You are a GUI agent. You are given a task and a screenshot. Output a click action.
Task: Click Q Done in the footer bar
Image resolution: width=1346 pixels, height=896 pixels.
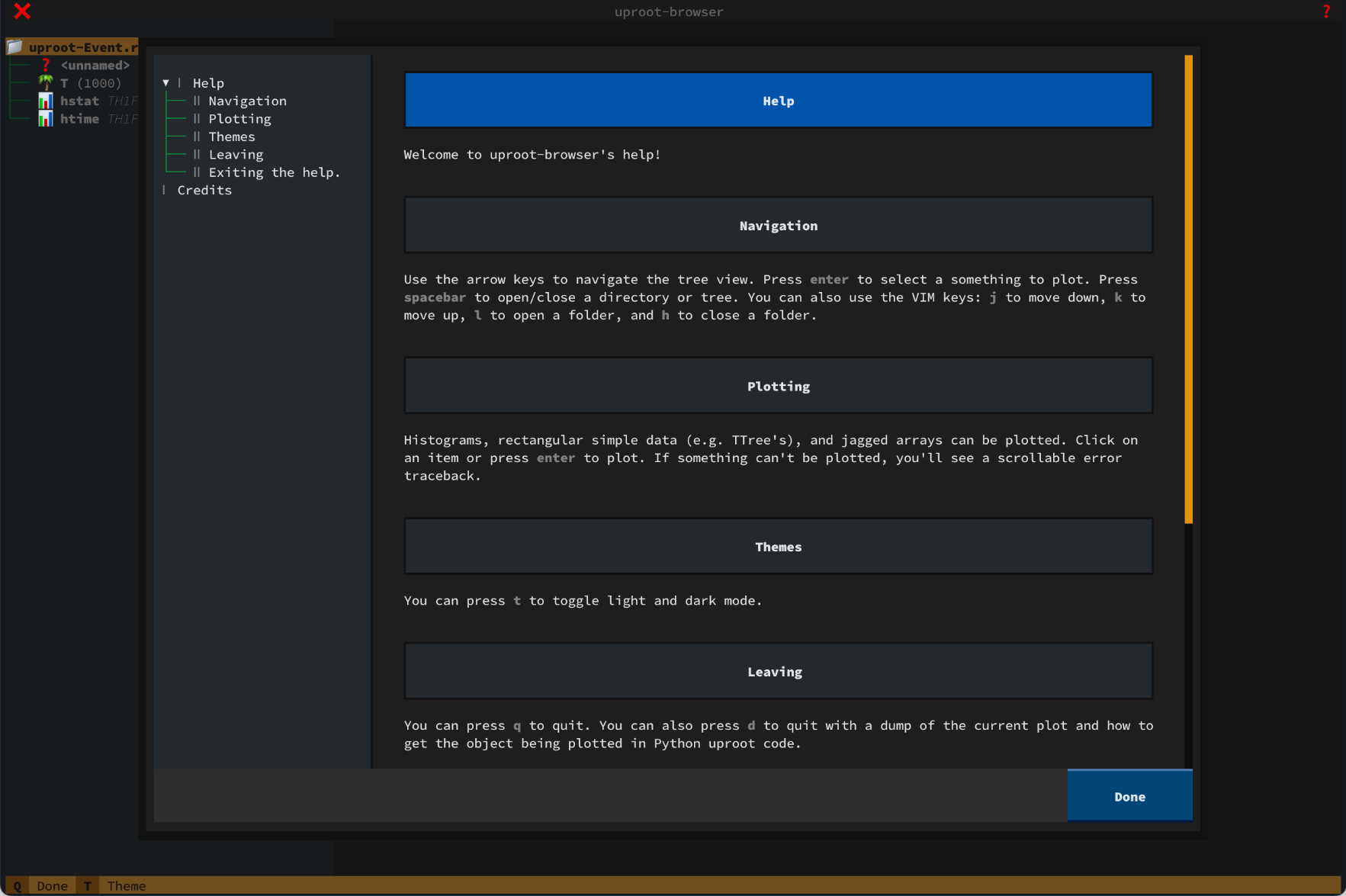[42, 885]
